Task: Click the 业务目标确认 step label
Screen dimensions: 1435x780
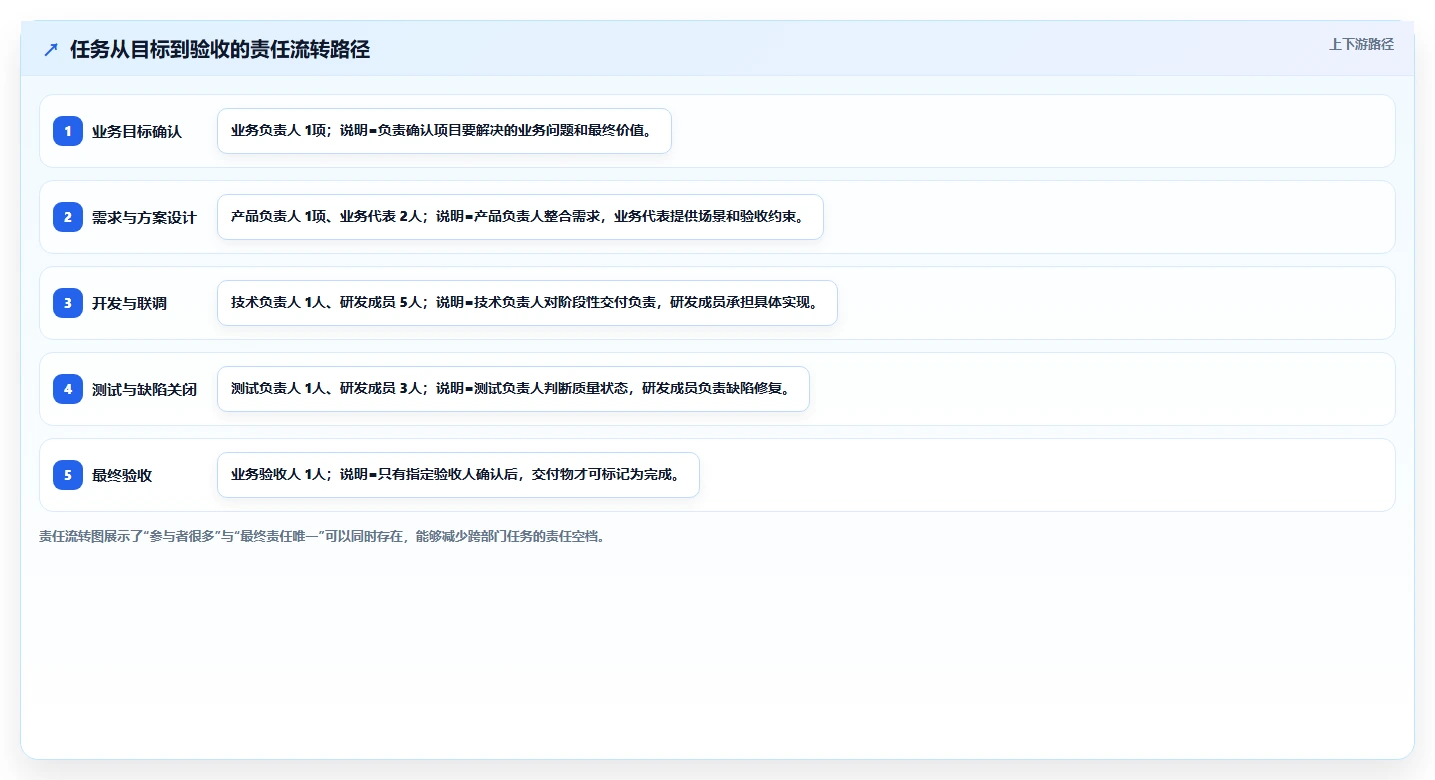Action: coord(137,131)
